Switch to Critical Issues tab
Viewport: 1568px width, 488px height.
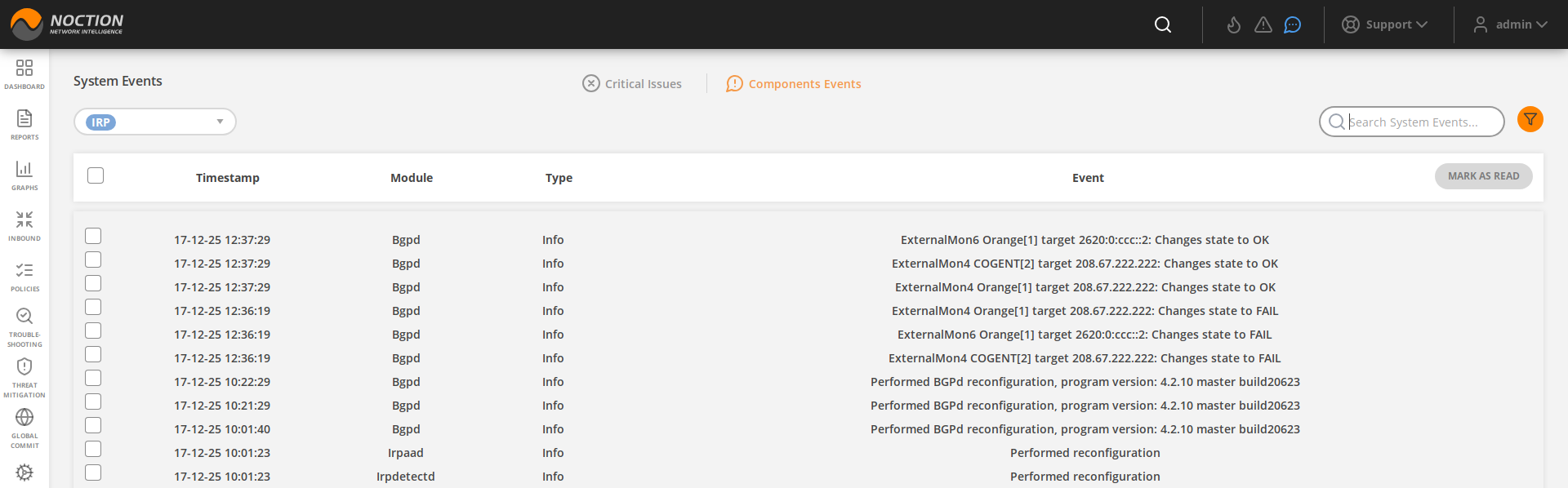632,83
